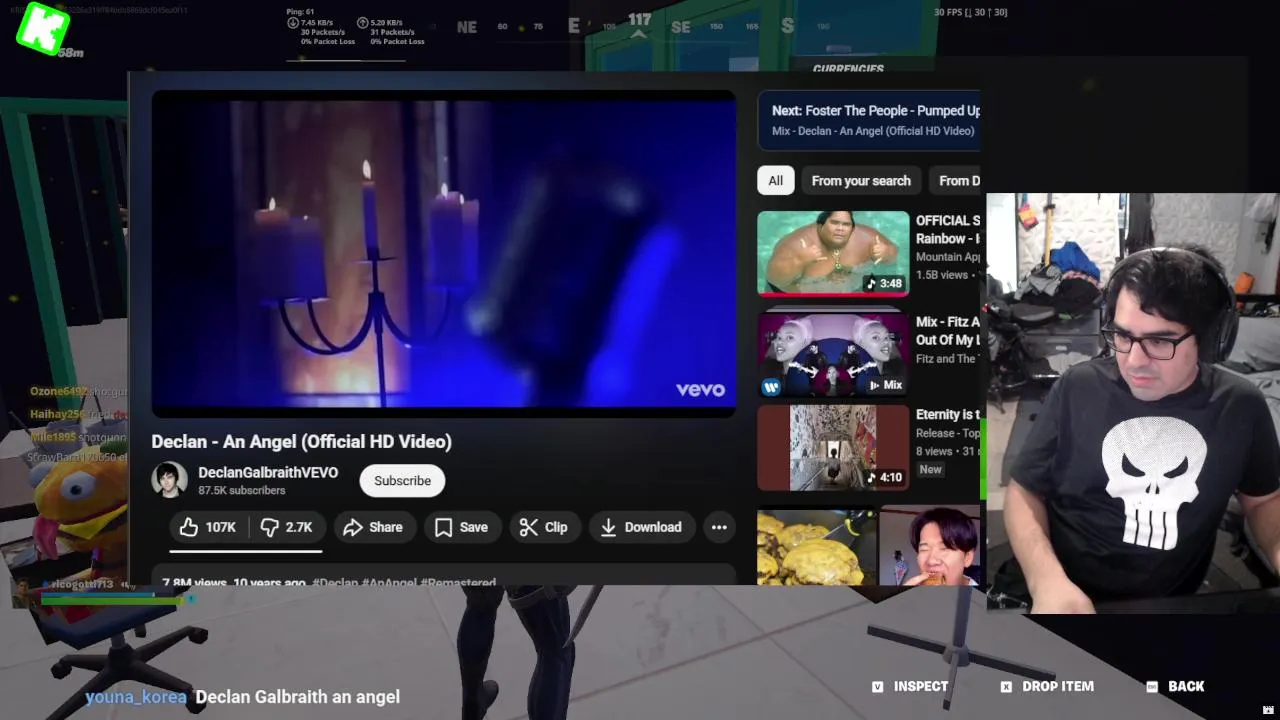Select the From your search chip
Image resolution: width=1280 pixels, height=720 pixels.
pos(861,180)
